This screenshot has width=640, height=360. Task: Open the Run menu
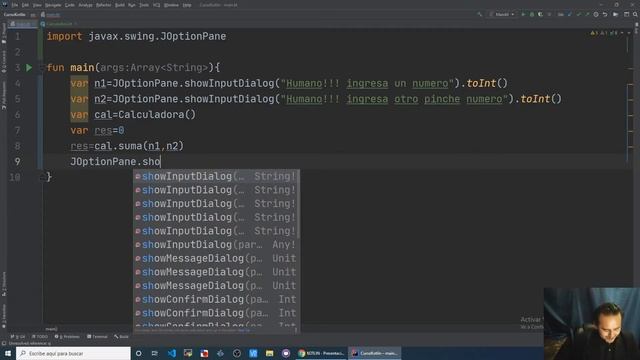(x=131, y=5)
